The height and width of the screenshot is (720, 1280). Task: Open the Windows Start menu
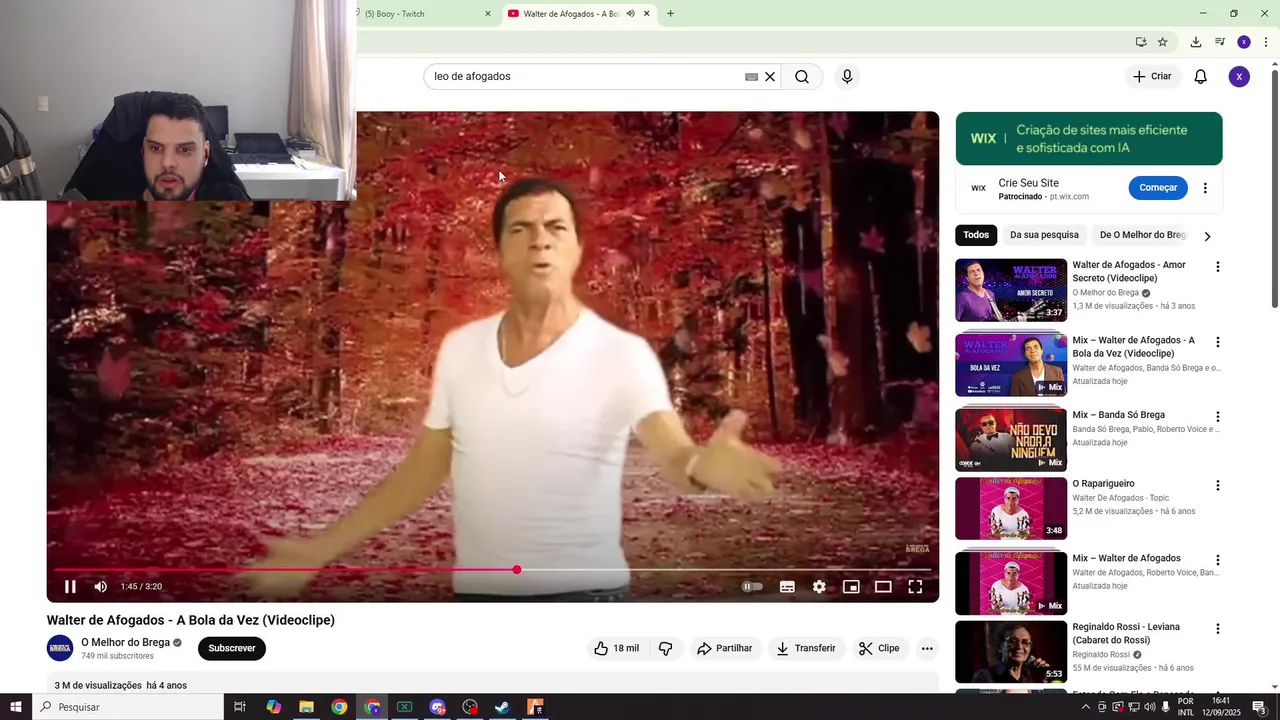(x=16, y=707)
